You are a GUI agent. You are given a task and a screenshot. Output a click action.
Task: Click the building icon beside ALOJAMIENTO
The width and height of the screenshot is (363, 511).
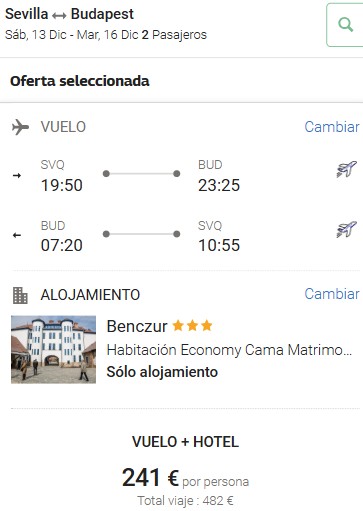(x=20, y=295)
